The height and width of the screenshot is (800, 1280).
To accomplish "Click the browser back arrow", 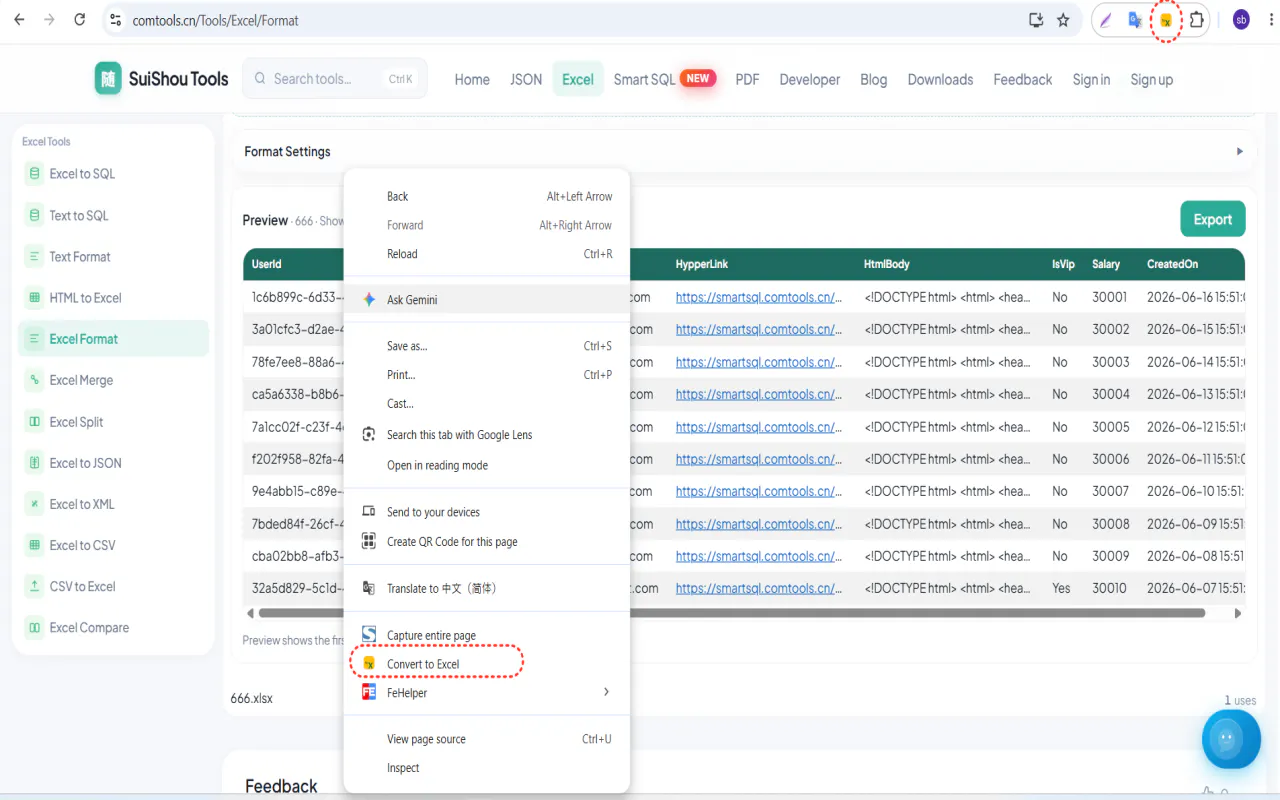I will pos(19,20).
